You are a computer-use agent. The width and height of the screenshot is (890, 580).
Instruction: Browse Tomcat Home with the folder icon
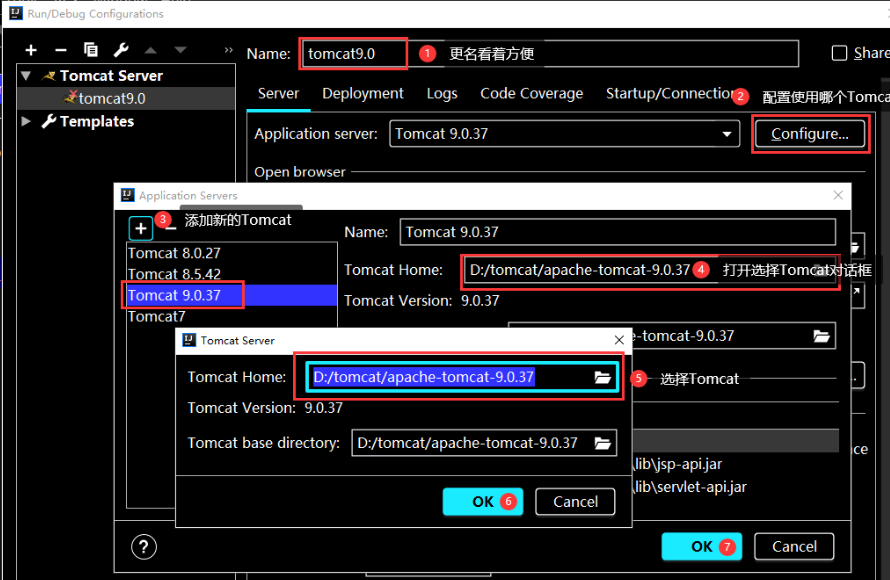[602, 377]
